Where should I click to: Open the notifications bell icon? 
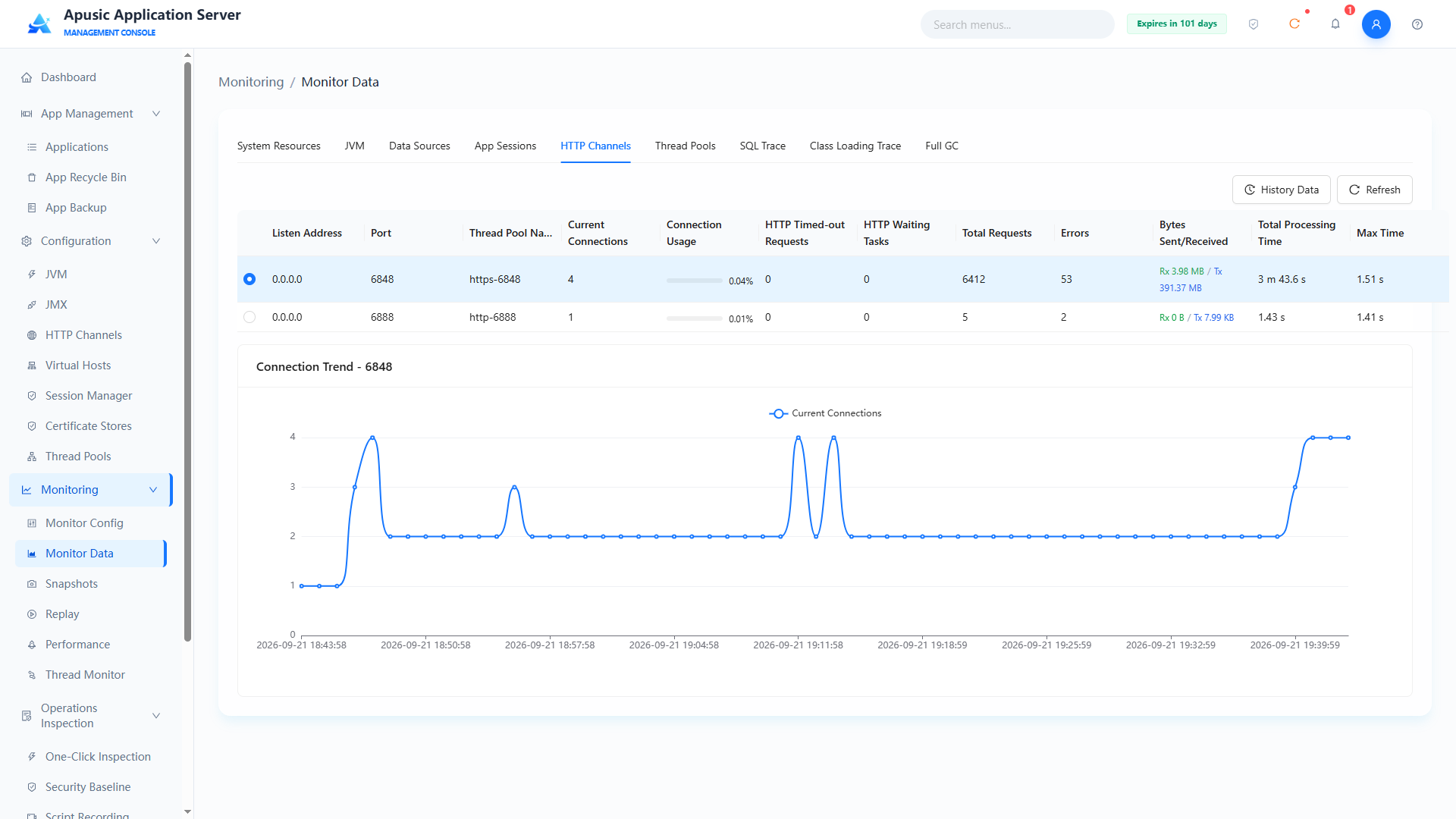pos(1335,24)
